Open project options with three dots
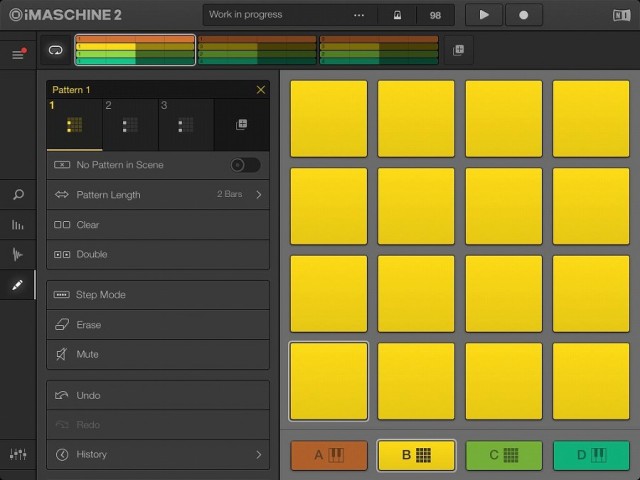The width and height of the screenshot is (640, 480). coord(359,15)
